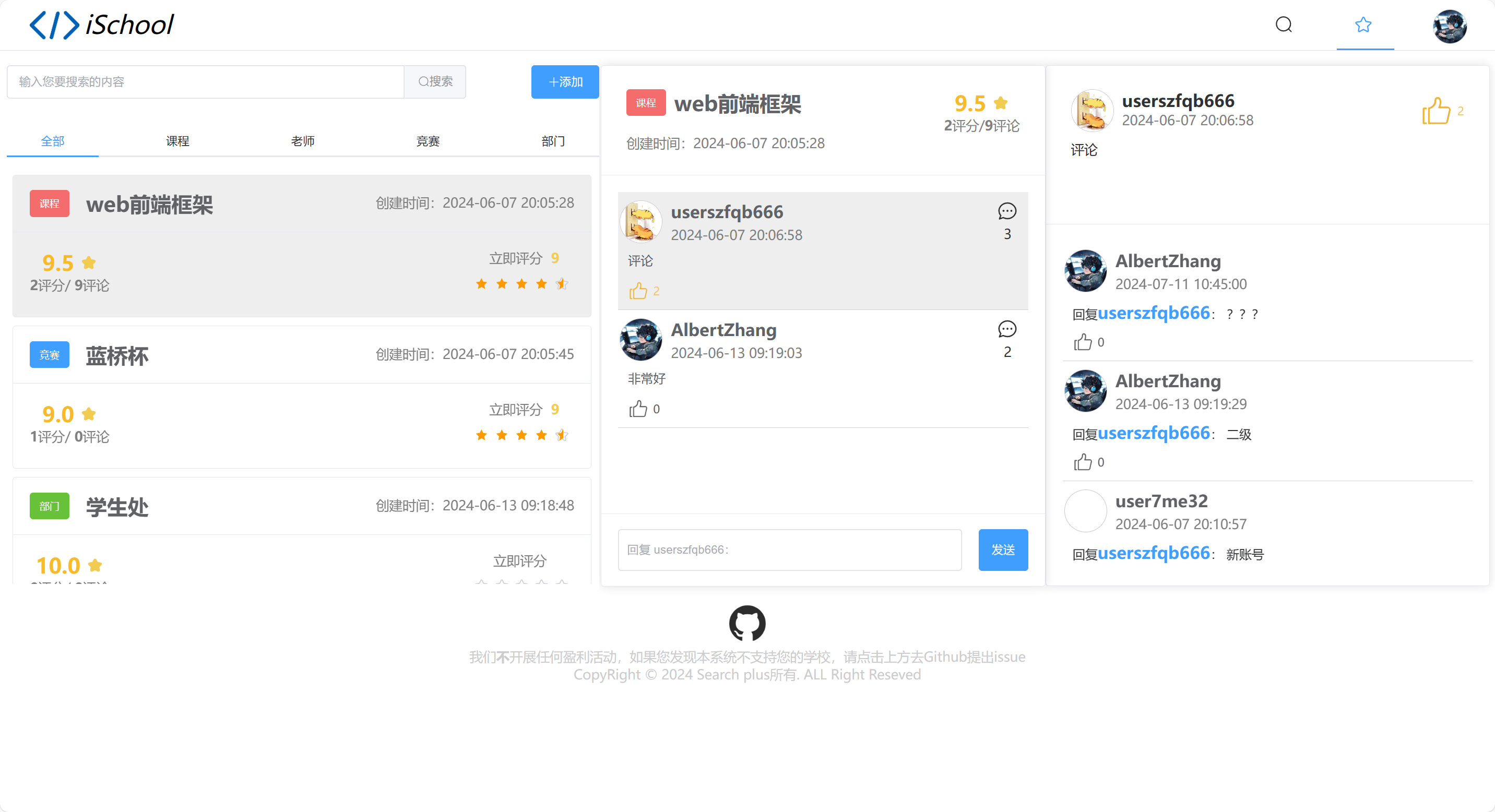This screenshot has width=1495, height=812.
Task: Like AlbertZhang's 二级 reply
Action: tap(1083, 462)
